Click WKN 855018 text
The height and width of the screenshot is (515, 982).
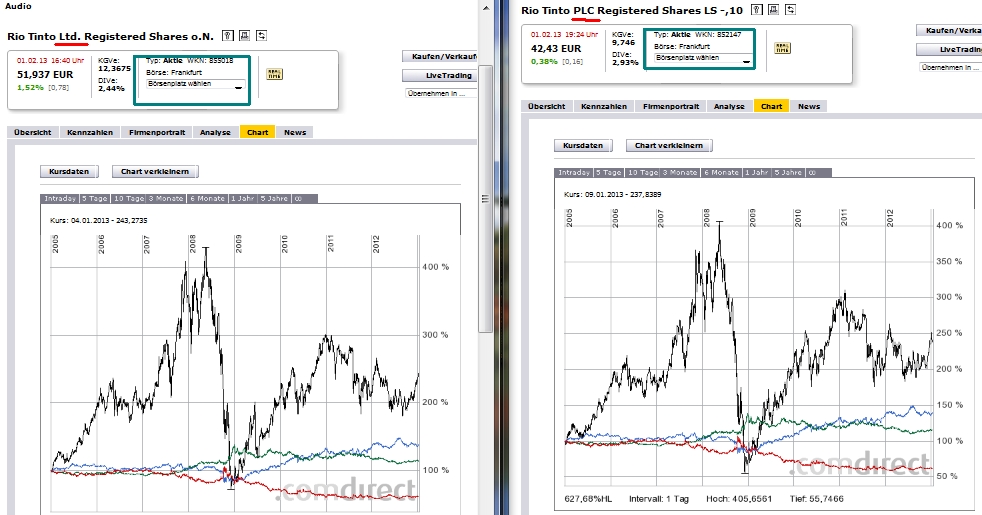[x=210, y=61]
